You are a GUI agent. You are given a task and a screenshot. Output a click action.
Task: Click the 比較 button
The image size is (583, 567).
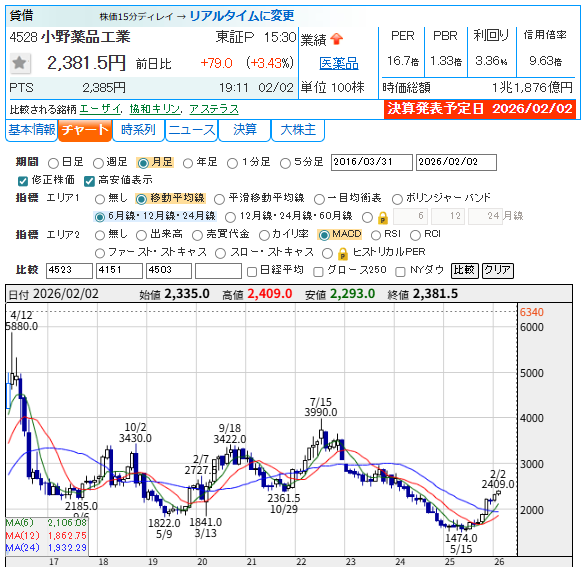[x=464, y=271]
